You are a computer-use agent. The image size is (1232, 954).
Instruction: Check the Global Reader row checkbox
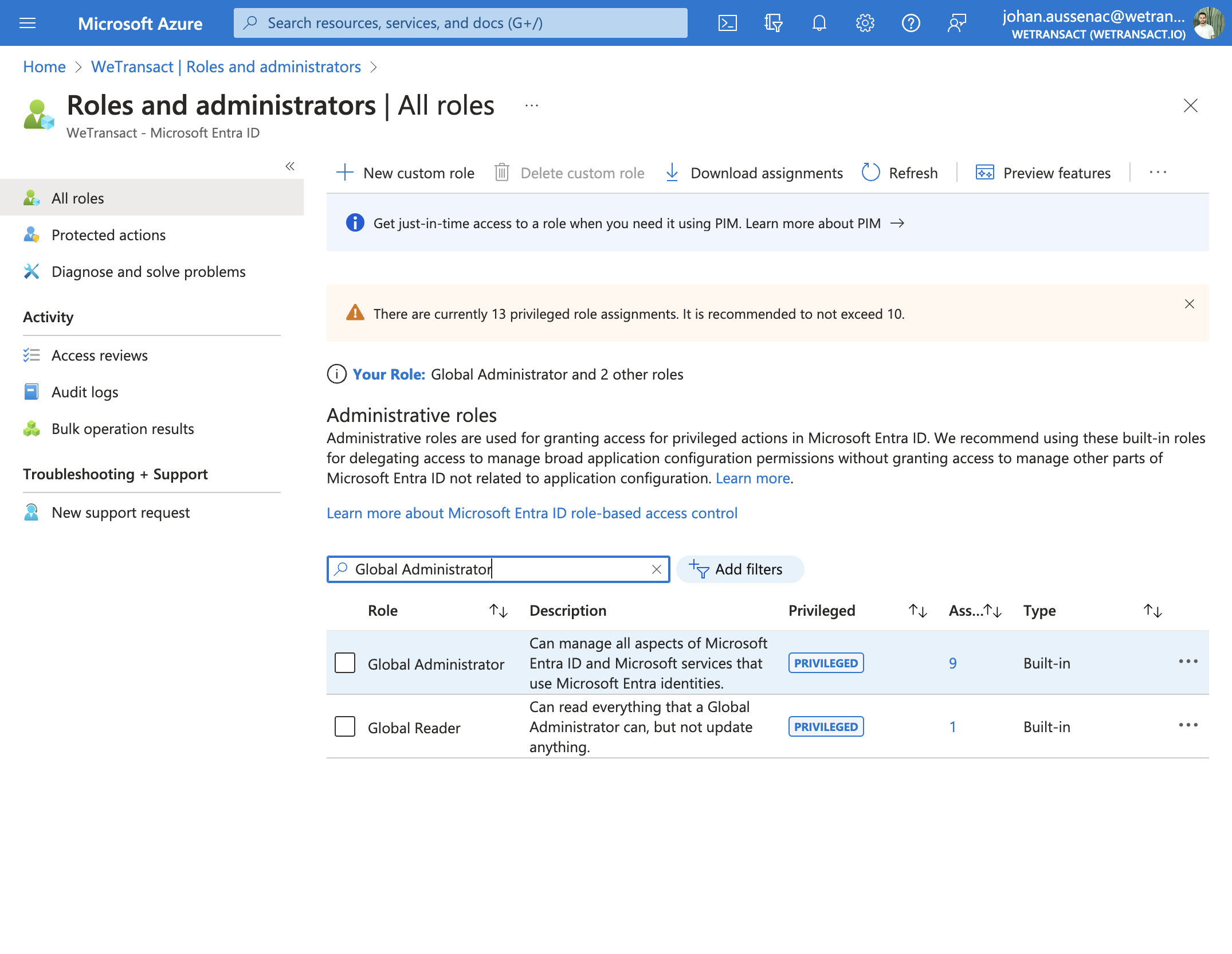345,726
